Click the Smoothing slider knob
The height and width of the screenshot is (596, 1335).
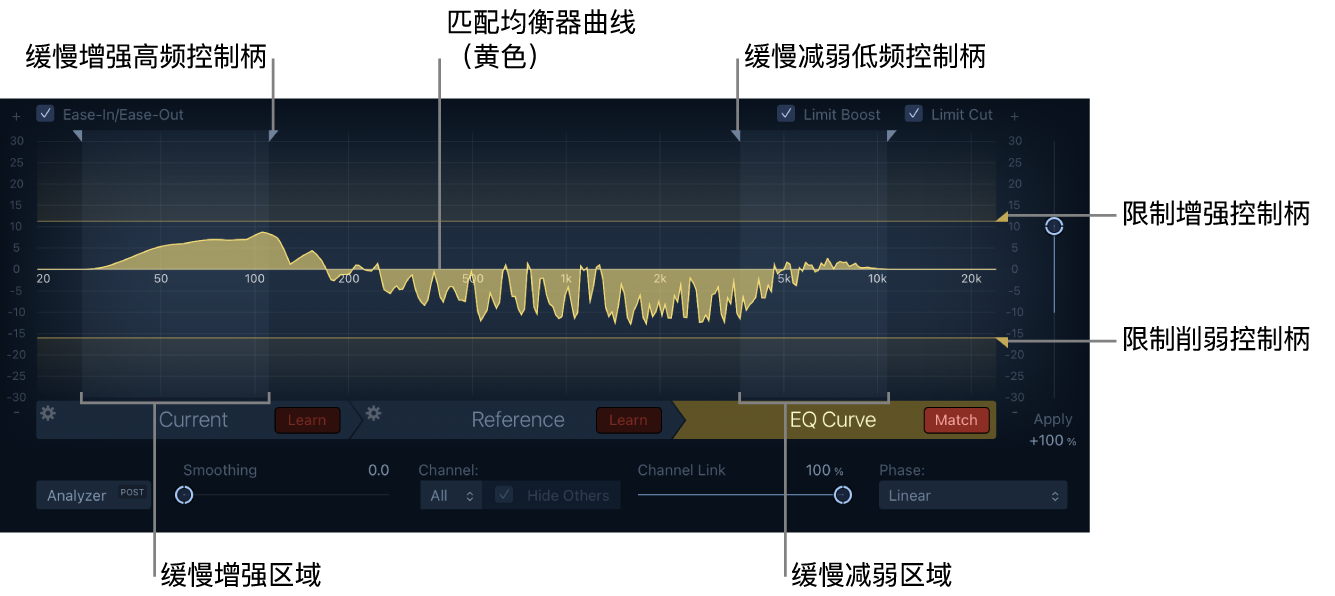(184, 495)
